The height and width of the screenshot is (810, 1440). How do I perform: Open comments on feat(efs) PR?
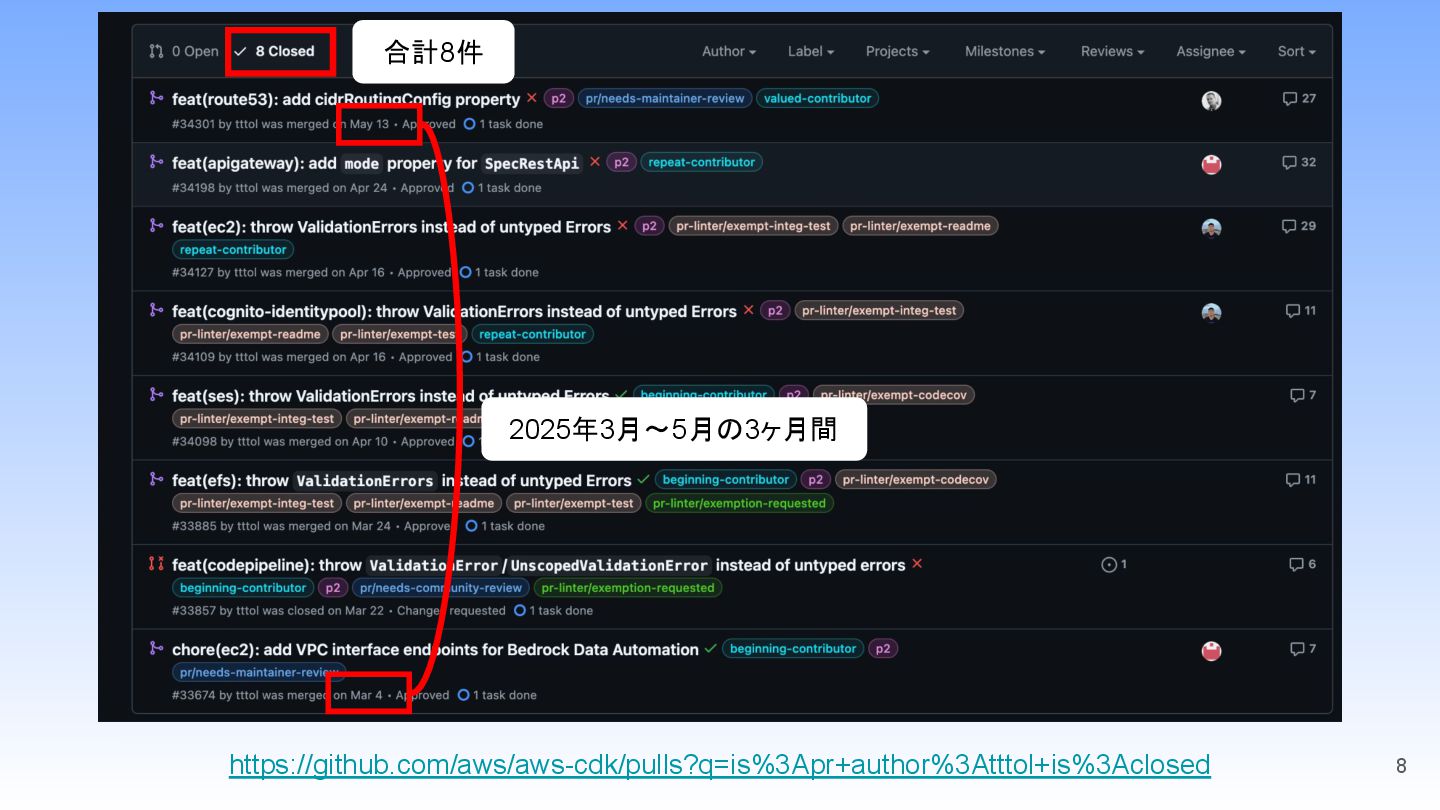[x=1301, y=480]
